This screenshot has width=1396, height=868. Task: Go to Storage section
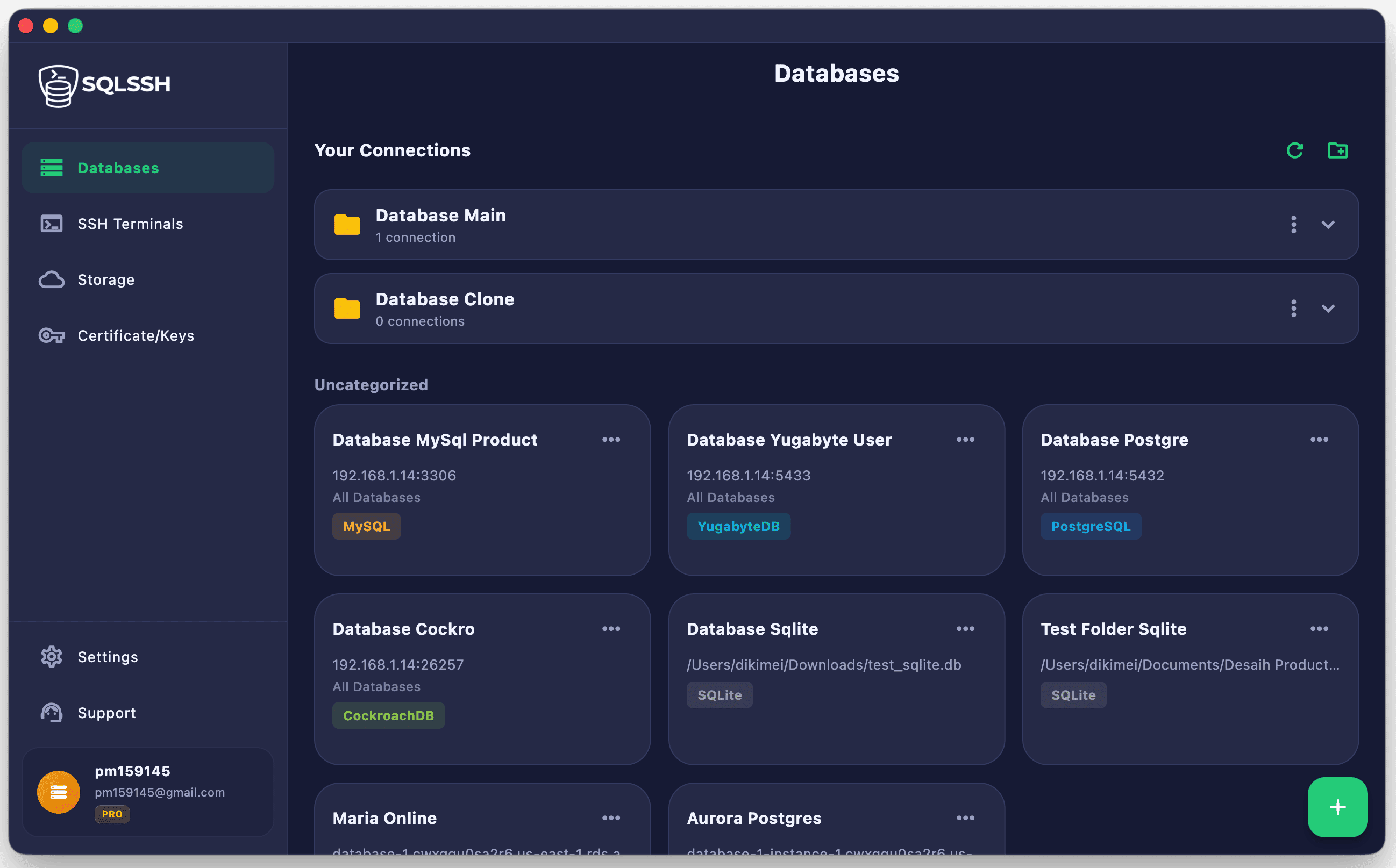click(x=147, y=279)
